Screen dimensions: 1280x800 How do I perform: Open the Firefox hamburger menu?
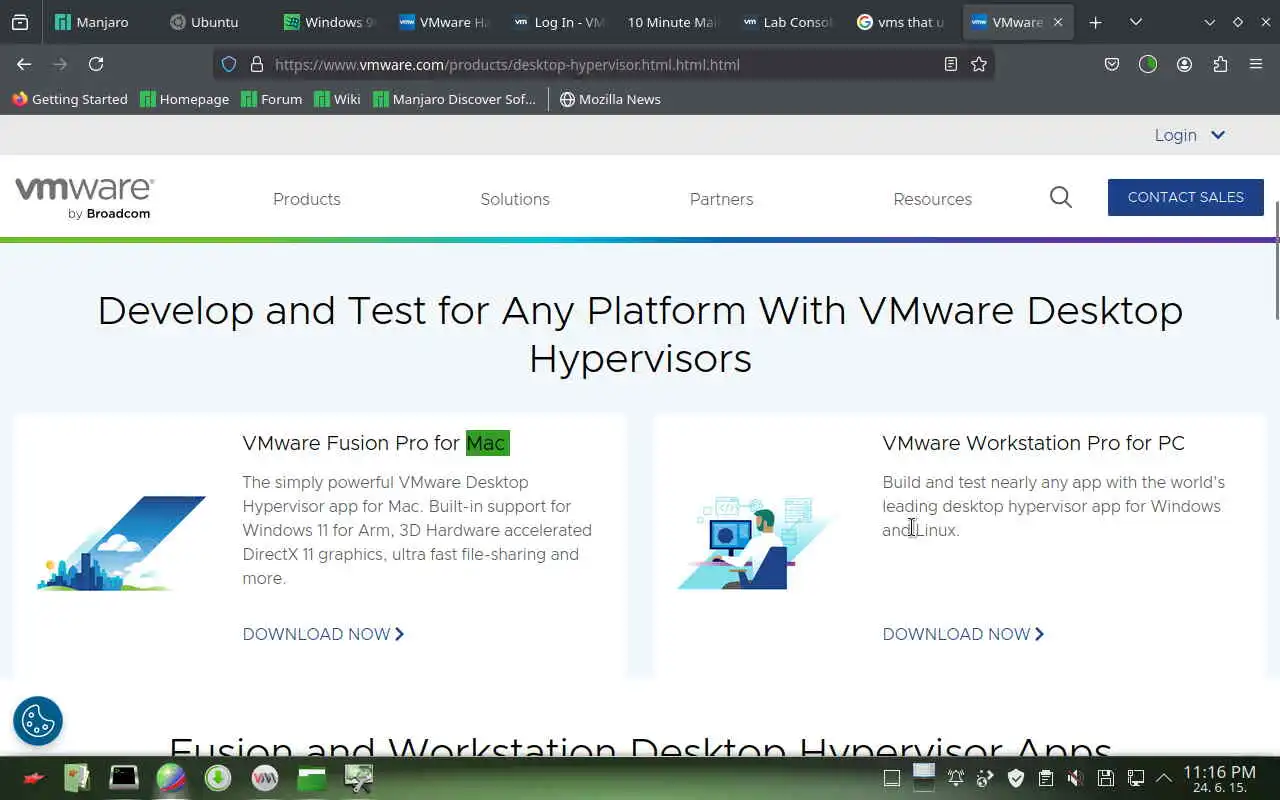pyautogui.click(x=1256, y=64)
